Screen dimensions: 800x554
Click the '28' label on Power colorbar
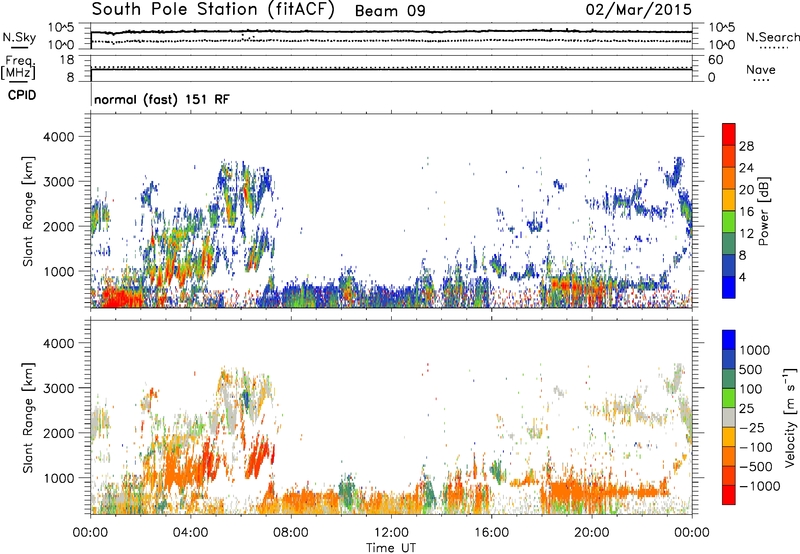[746, 146]
